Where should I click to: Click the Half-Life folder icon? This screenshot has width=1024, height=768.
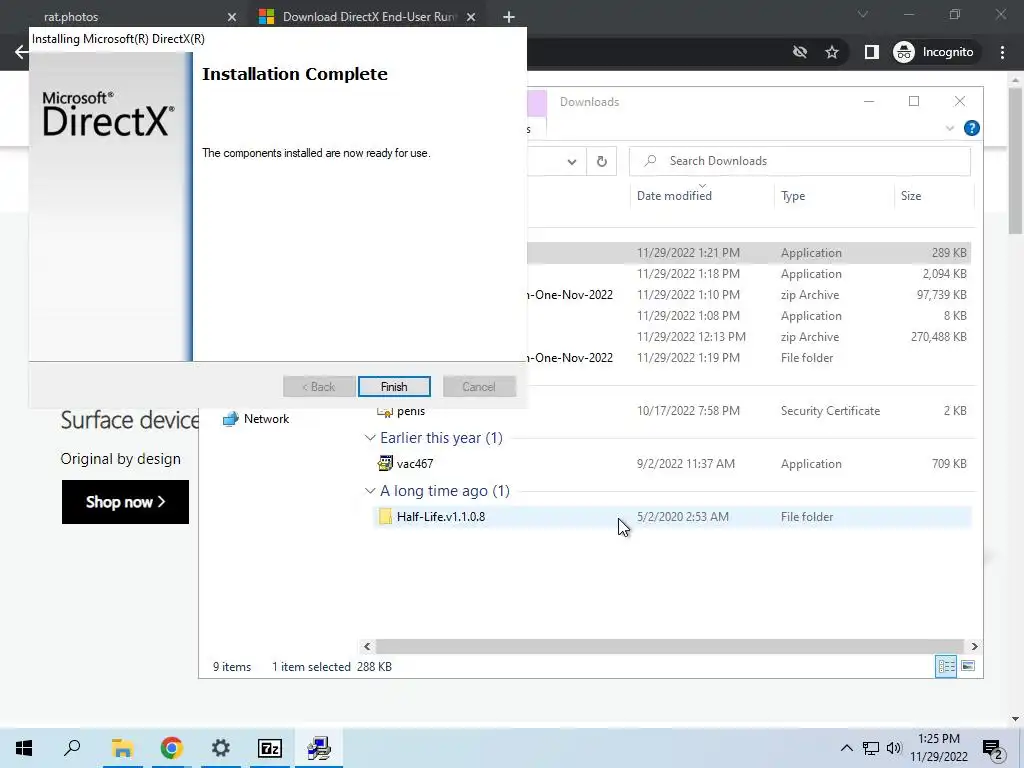click(x=385, y=517)
